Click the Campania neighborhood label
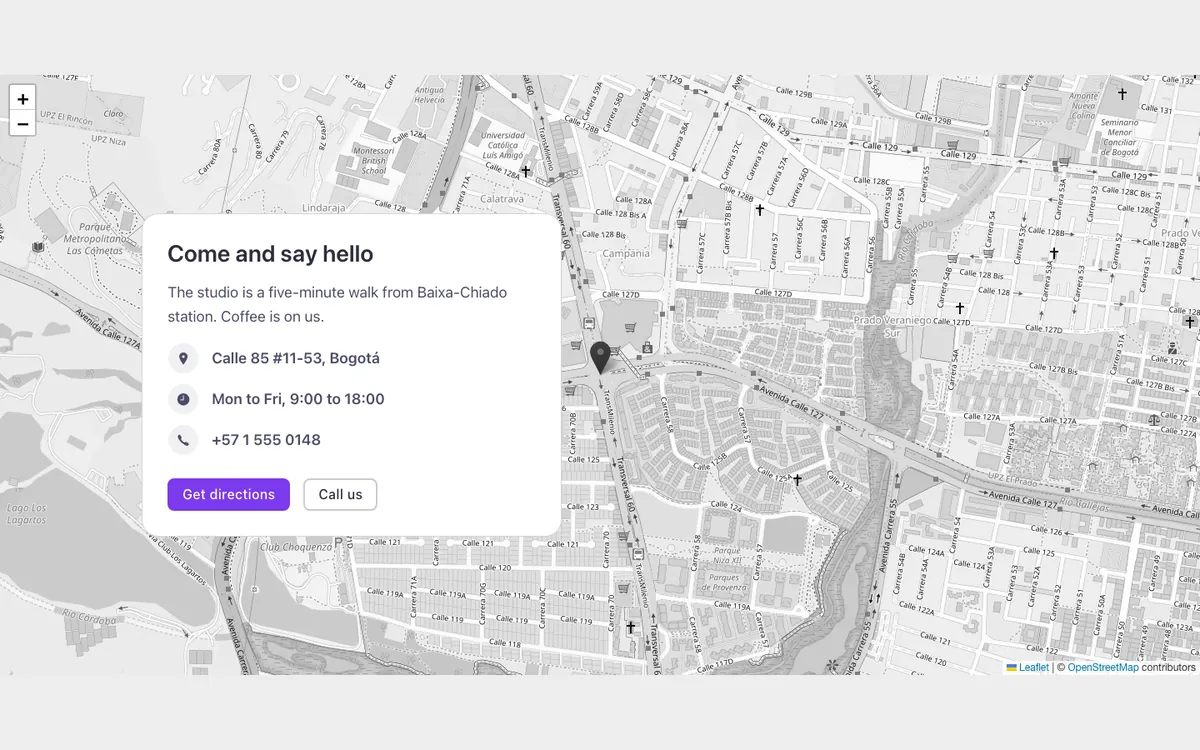 [626, 253]
